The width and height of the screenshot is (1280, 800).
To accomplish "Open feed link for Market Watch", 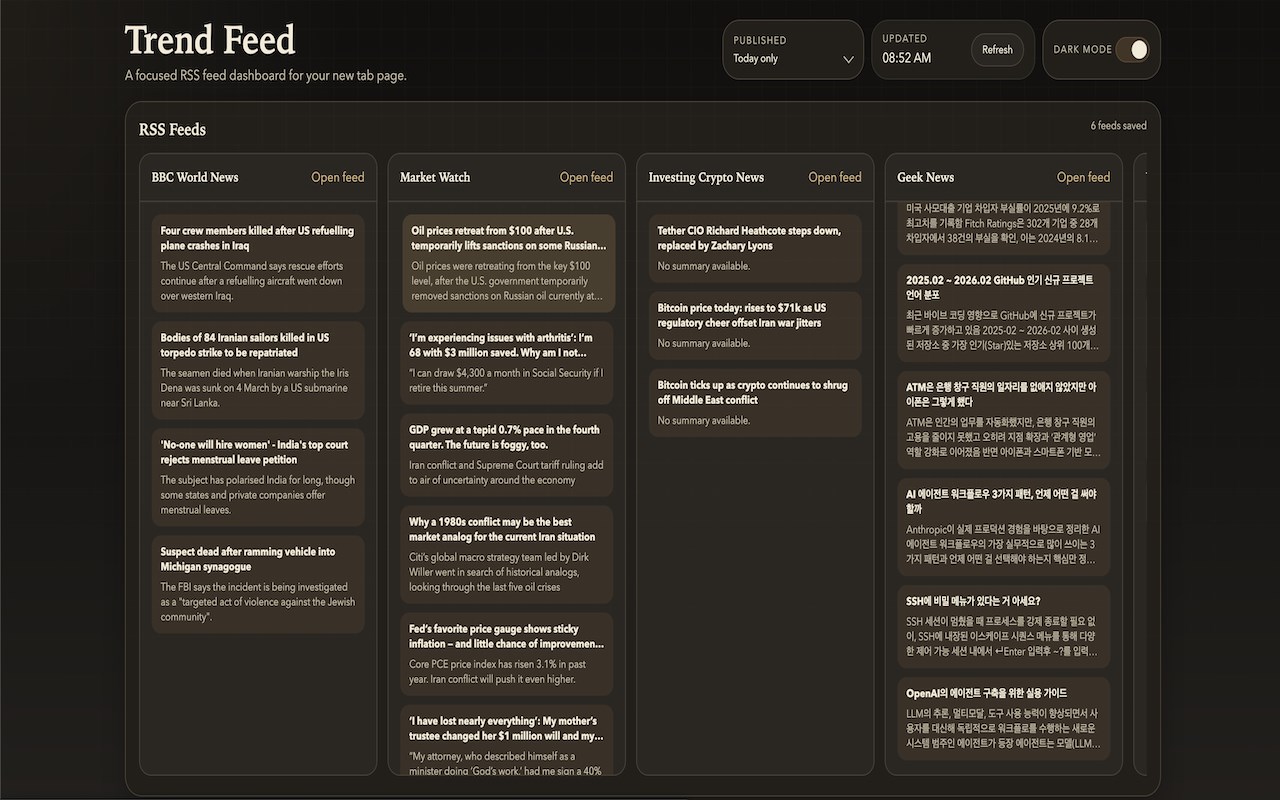I will point(586,177).
